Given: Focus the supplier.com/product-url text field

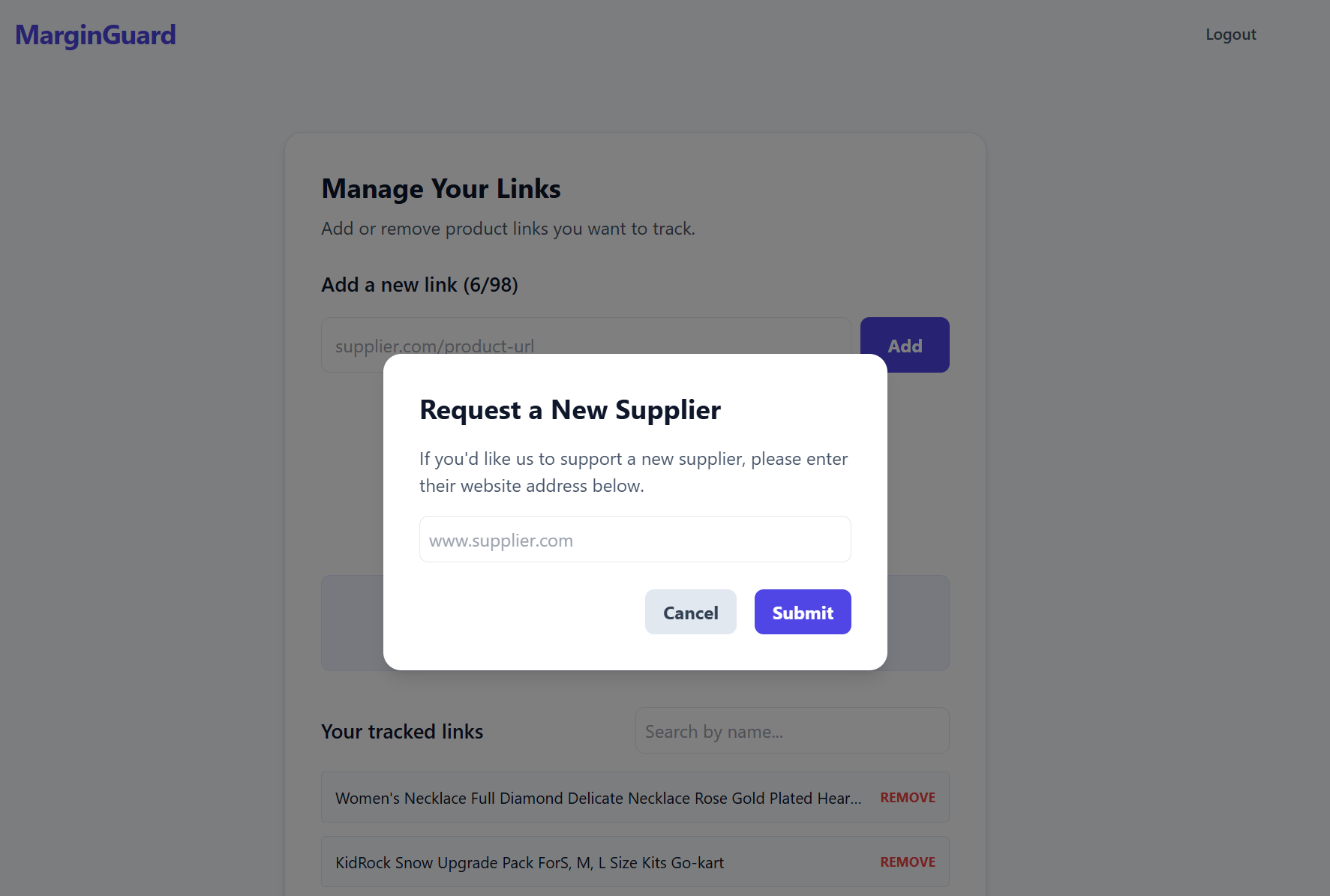Looking at the screenshot, I should (x=525, y=345).
